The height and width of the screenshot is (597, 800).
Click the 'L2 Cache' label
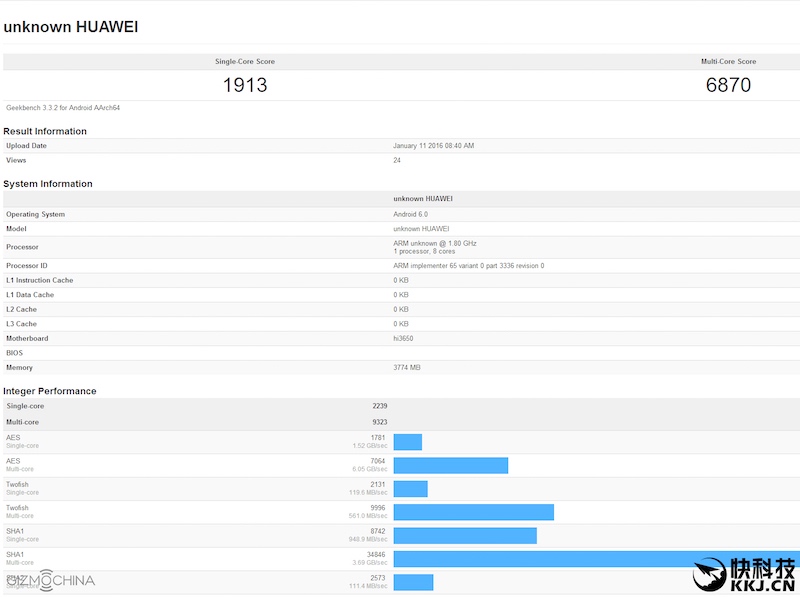point(21,309)
